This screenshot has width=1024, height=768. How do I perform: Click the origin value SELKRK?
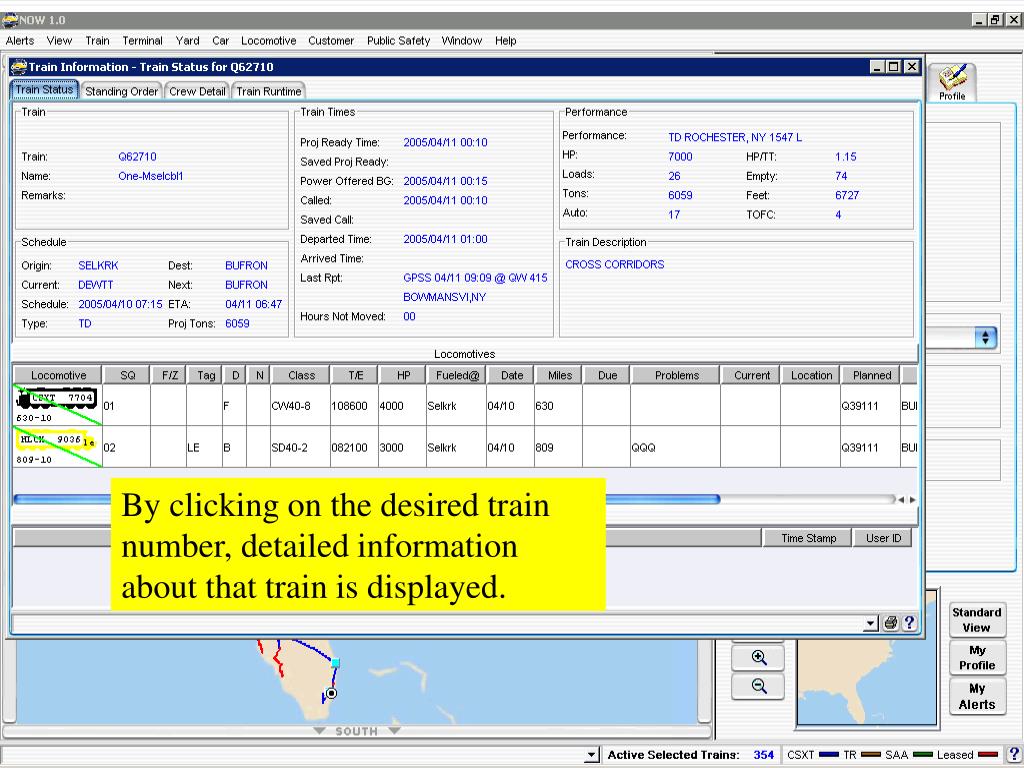(98, 266)
